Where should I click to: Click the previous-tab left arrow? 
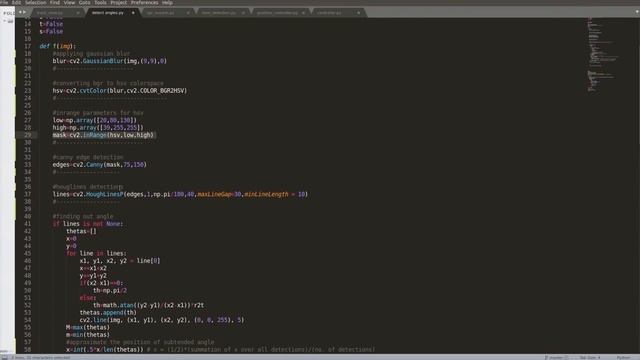click(x=20, y=12)
